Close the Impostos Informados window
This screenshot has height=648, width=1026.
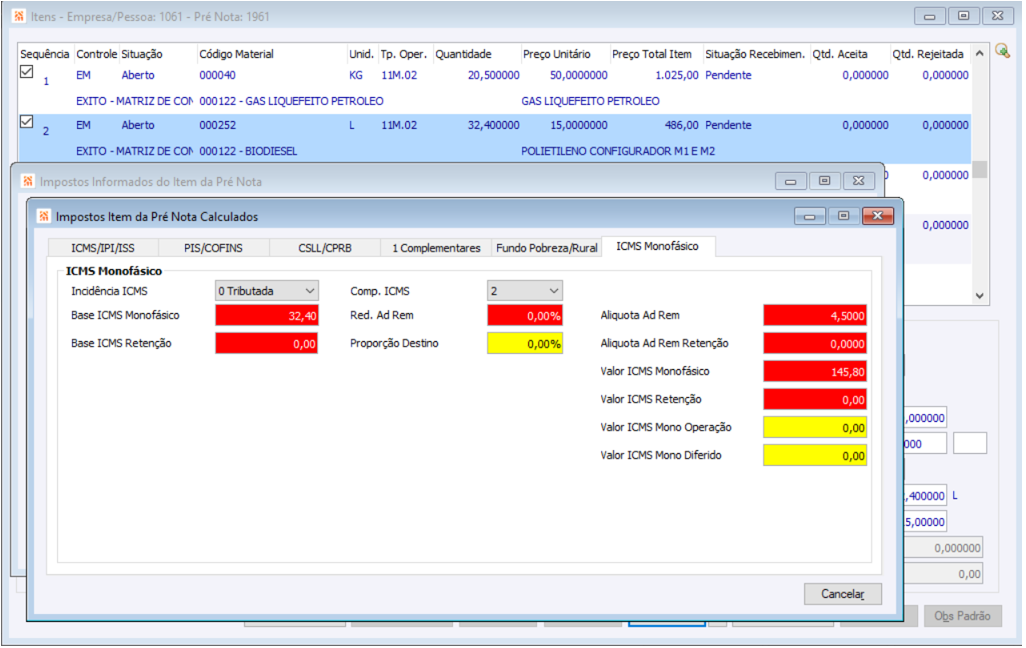coord(858,181)
